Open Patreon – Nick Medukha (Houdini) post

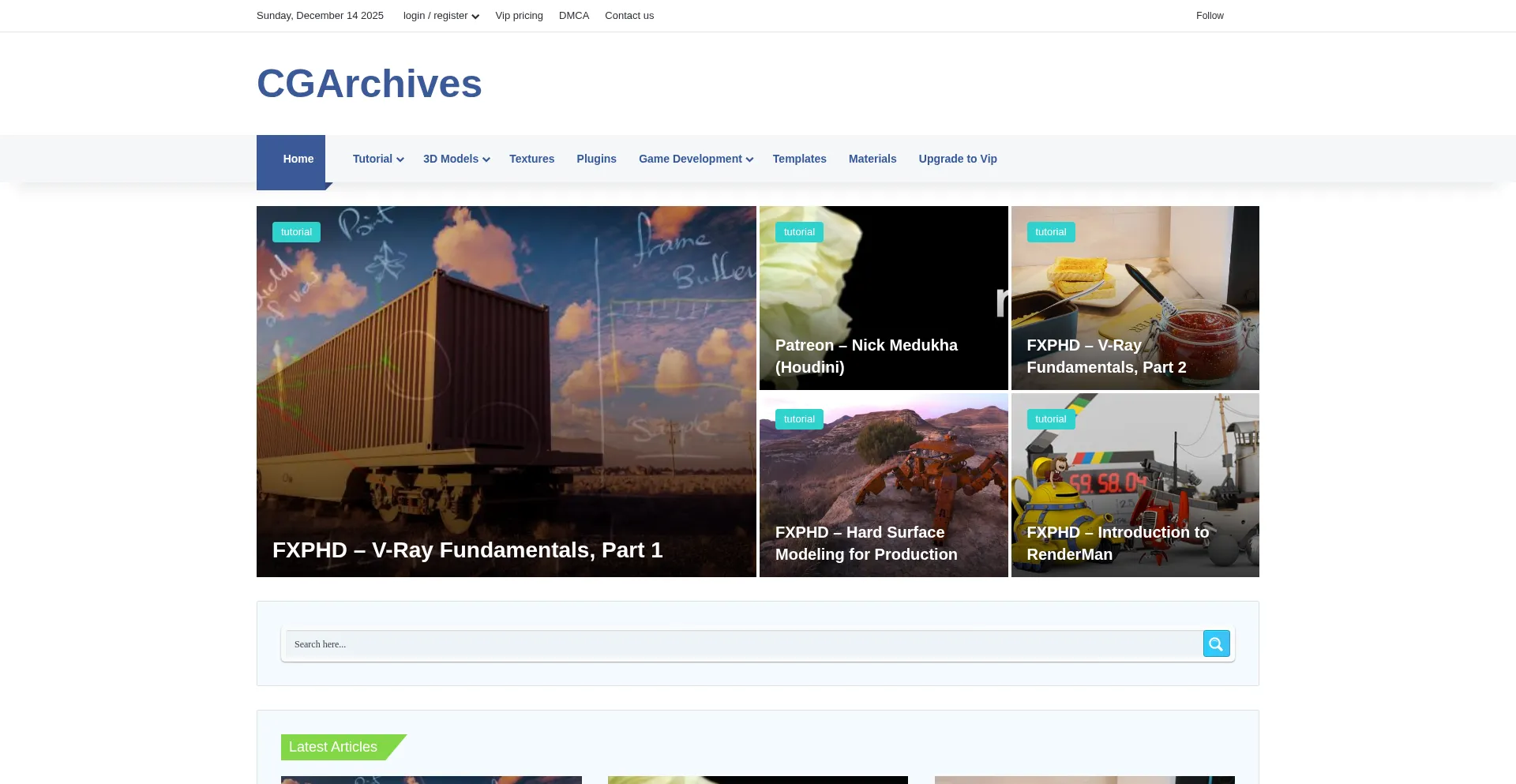pyautogui.click(x=866, y=356)
